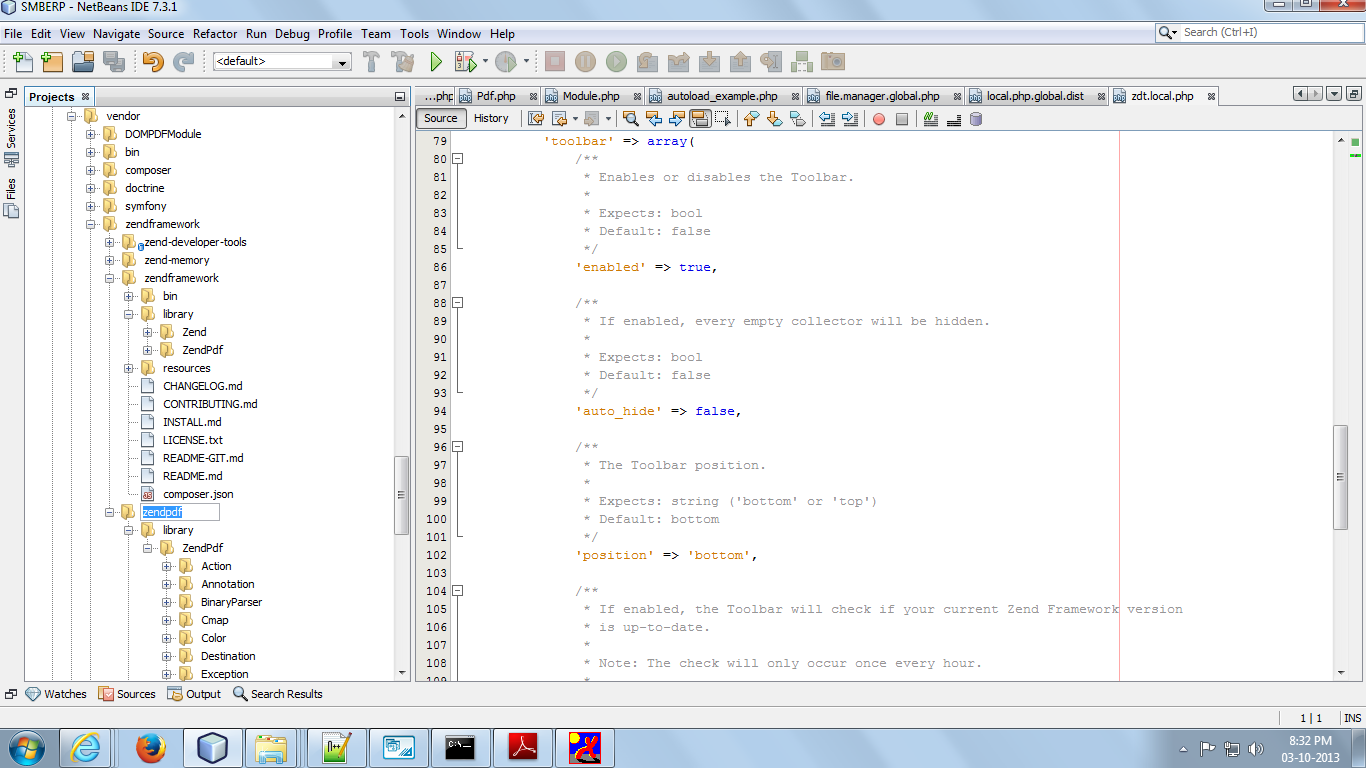Open the Debug Project dropdown arrow
Image resolution: width=1366 pixels, height=768 pixels.
[485, 62]
